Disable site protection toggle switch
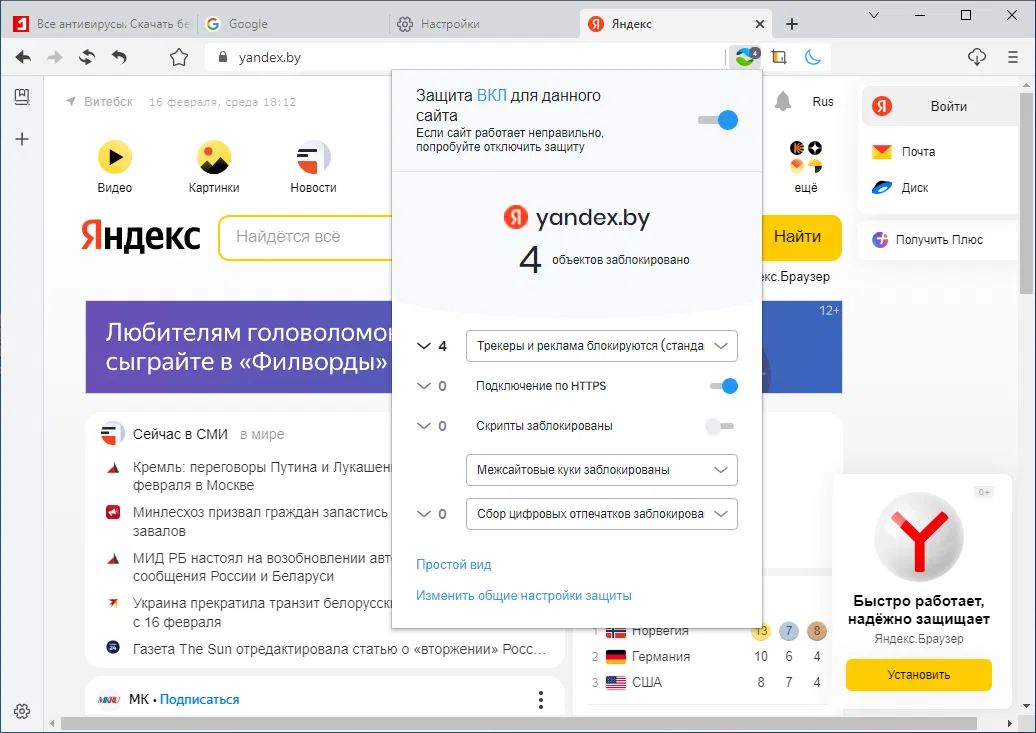Screen dimensions: 1036x733 click(x=718, y=120)
